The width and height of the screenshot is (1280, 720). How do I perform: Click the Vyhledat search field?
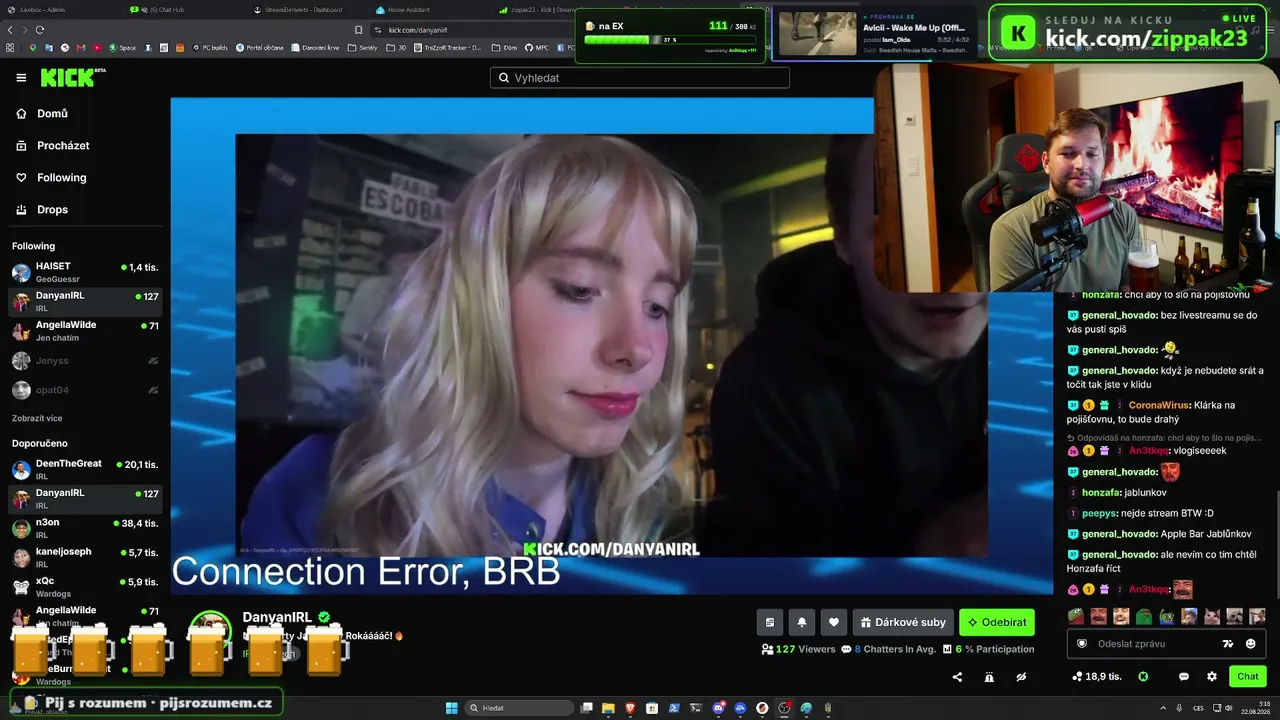click(x=640, y=78)
